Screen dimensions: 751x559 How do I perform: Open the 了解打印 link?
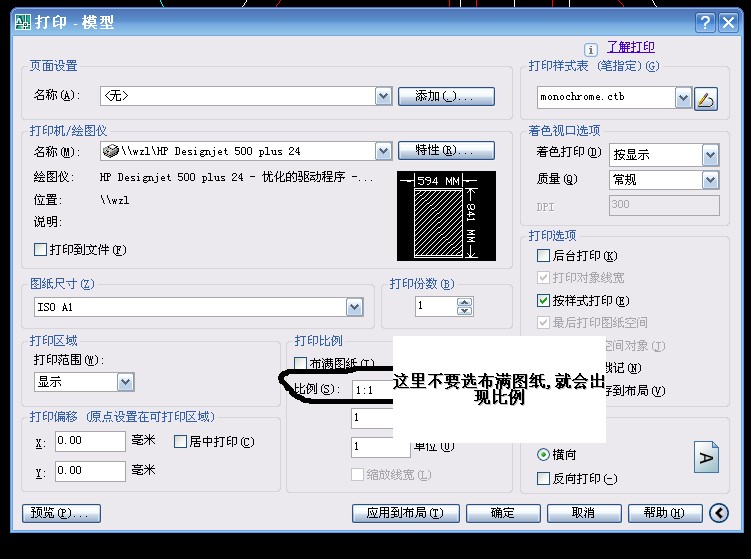630,47
